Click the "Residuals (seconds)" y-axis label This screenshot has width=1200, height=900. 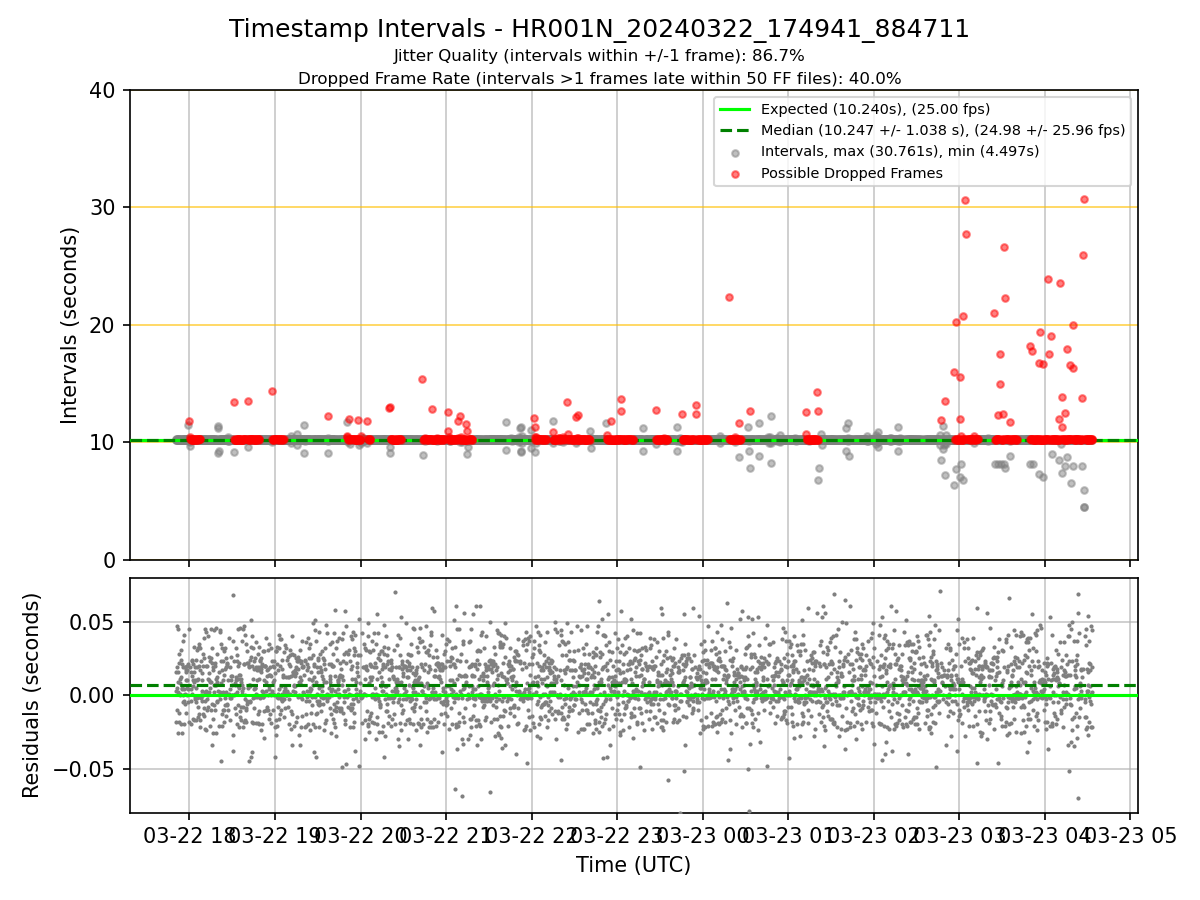pos(32,695)
